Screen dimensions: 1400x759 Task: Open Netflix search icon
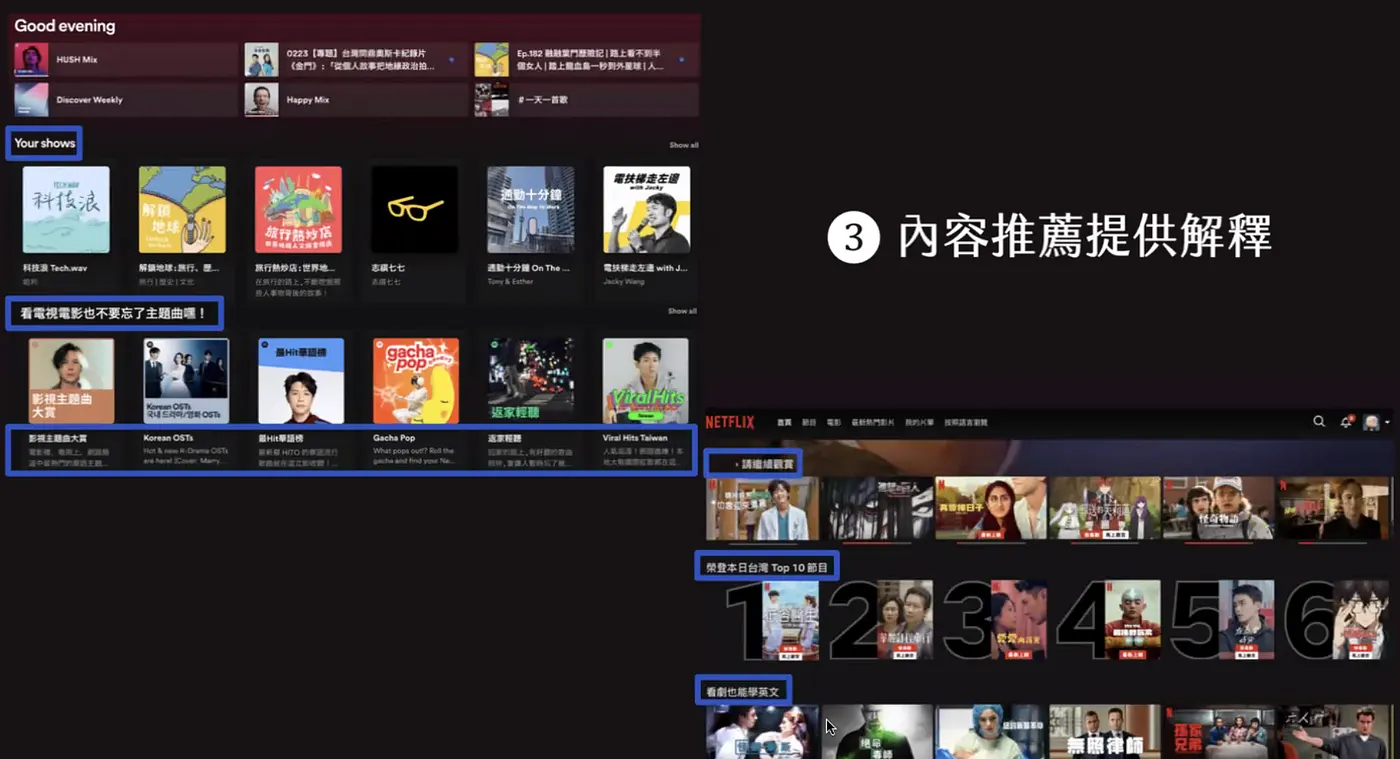1319,422
